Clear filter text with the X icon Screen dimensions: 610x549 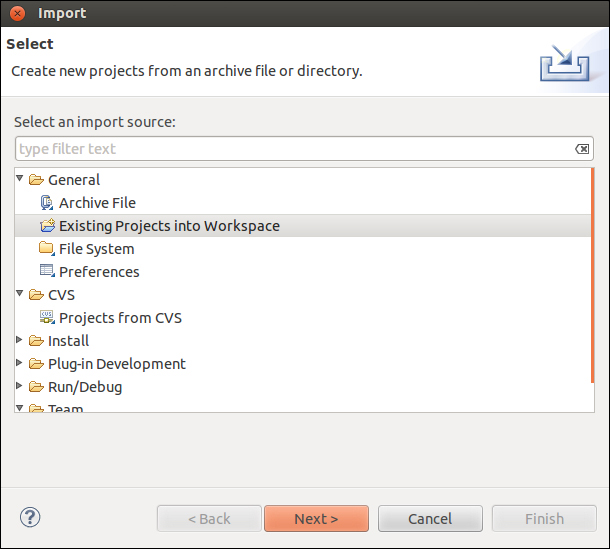click(x=582, y=149)
